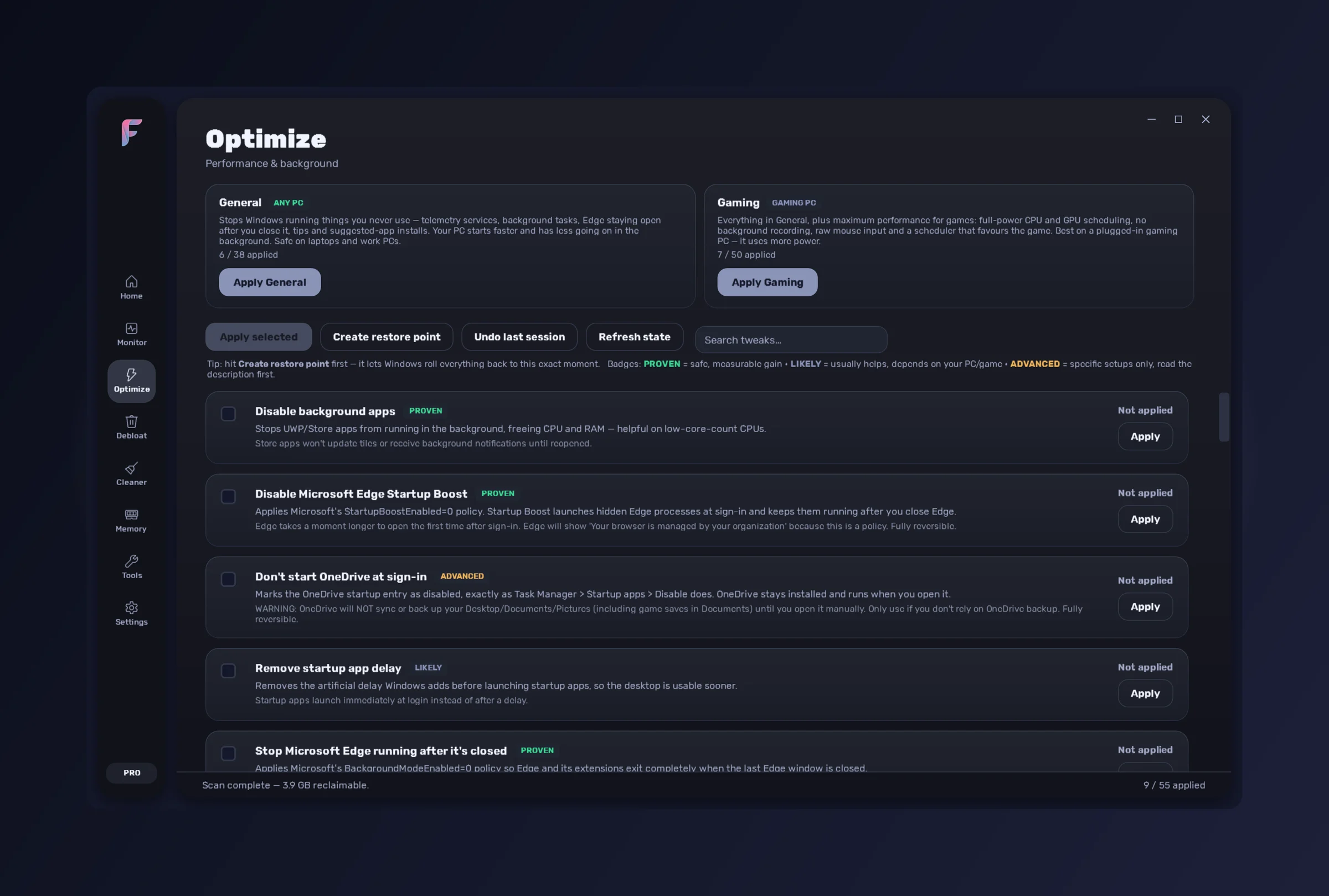Click the 9 / 55 applied status

pyautogui.click(x=1174, y=786)
